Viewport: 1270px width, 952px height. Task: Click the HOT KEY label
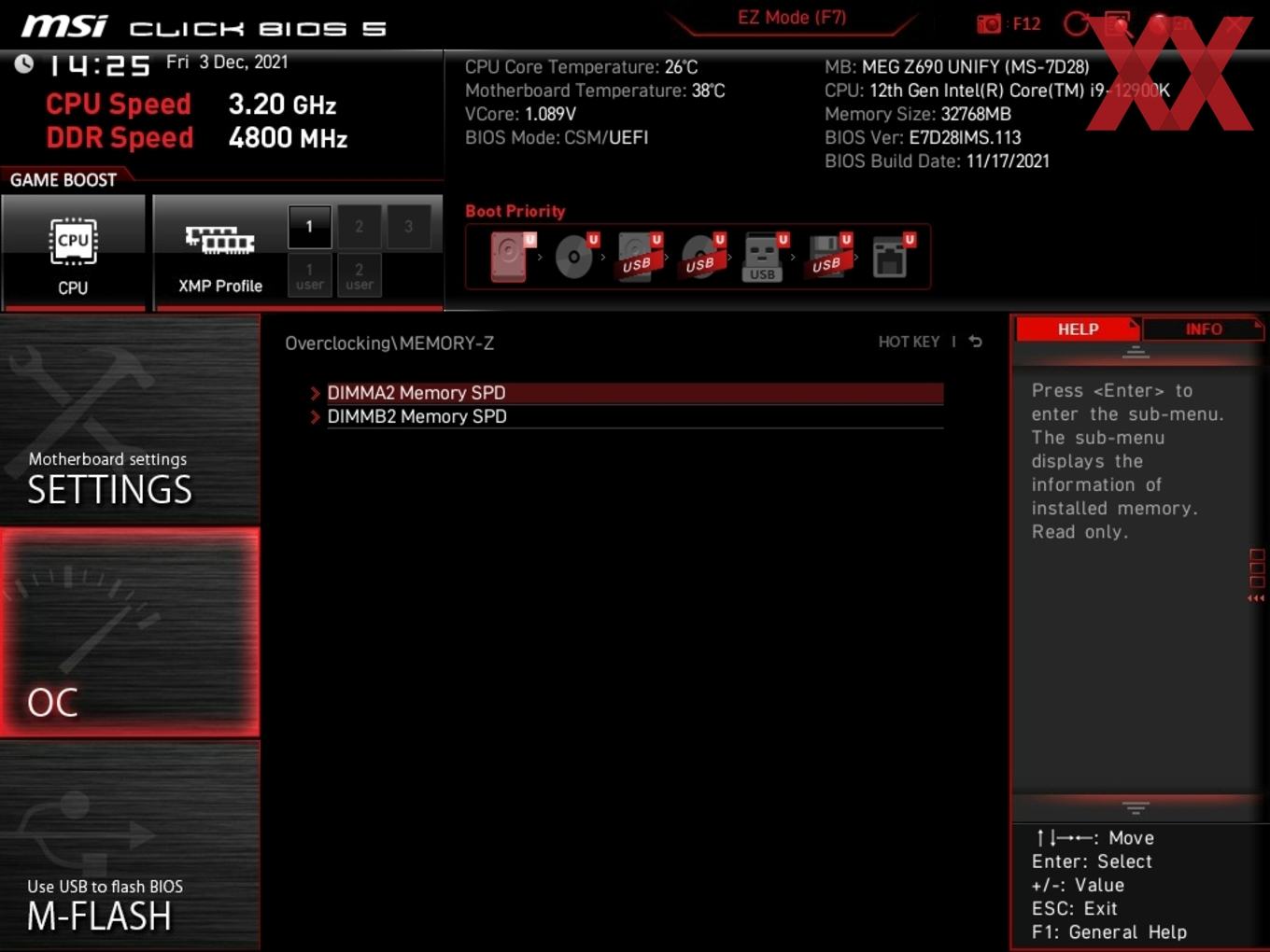(909, 342)
